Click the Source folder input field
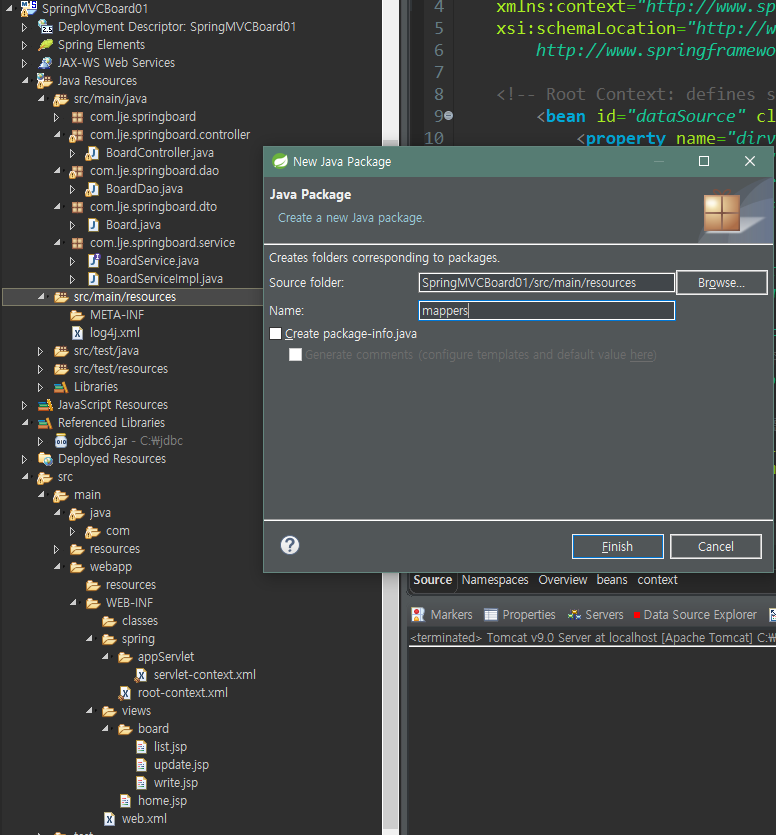Screen dimensions: 776x835 [546, 283]
